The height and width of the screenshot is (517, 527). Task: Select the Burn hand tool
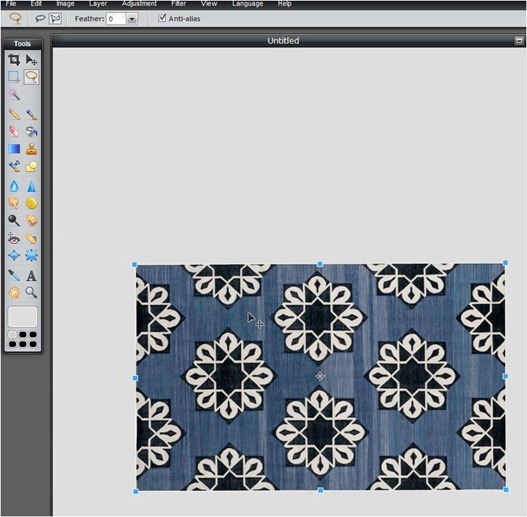pos(31,221)
